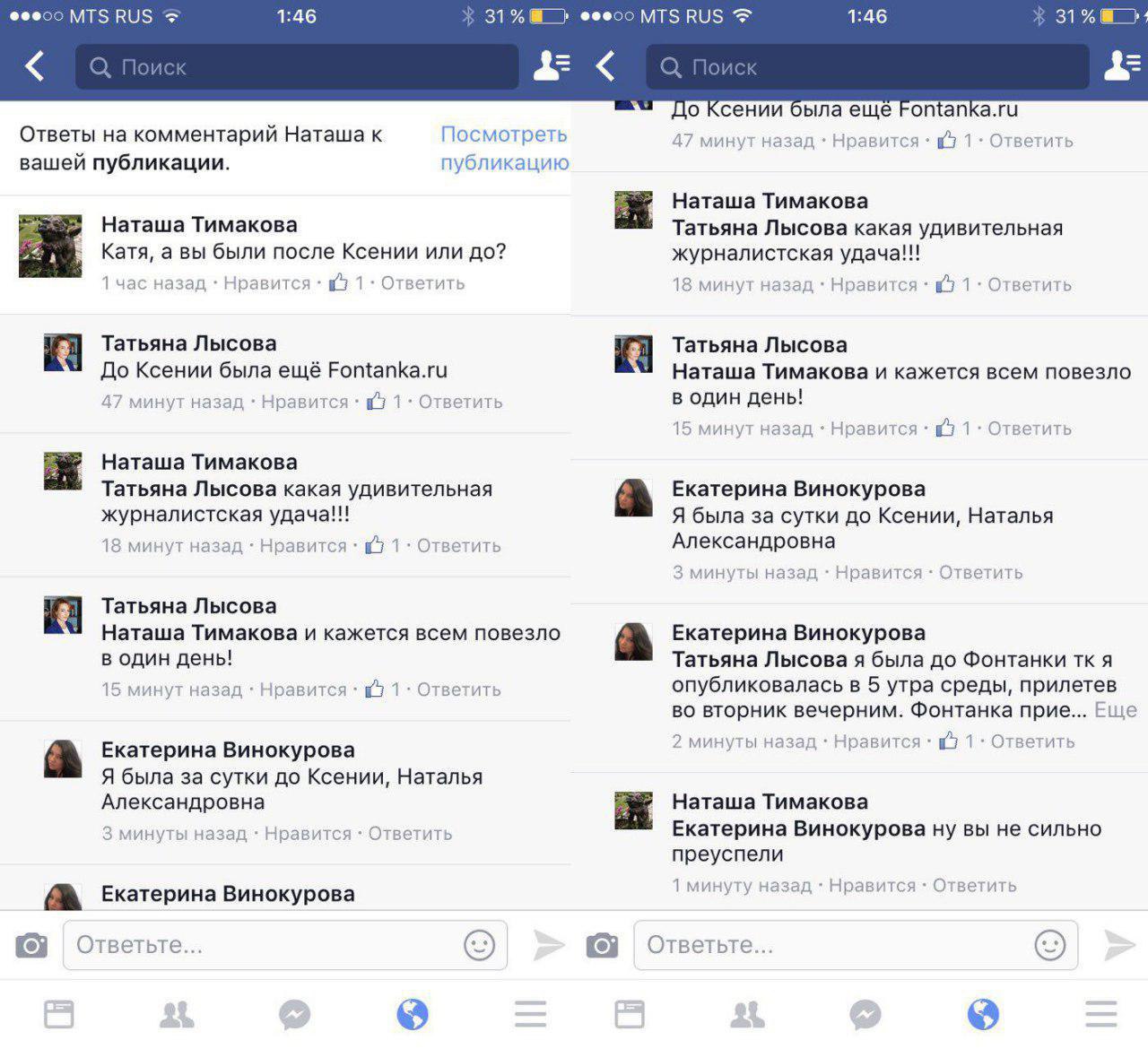This screenshot has width=1148, height=1049.
Task: Like Екатерина Винокурова's comment from 3 минуты назад, left screen
Action: point(308,834)
